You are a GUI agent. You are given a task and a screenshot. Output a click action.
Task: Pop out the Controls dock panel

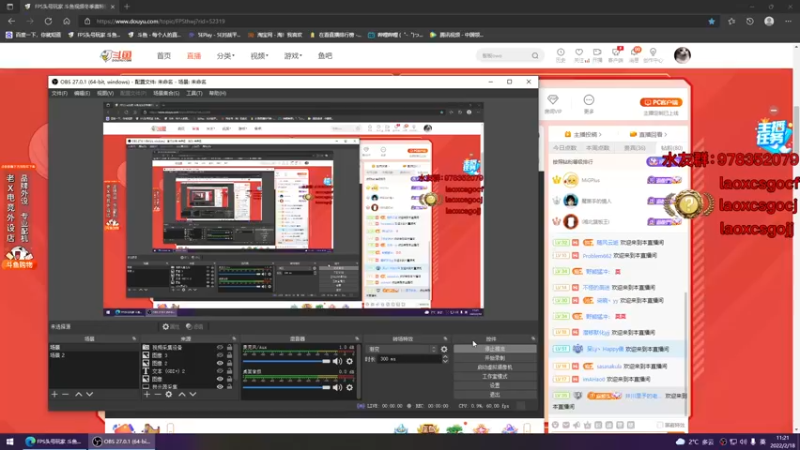[533, 339]
